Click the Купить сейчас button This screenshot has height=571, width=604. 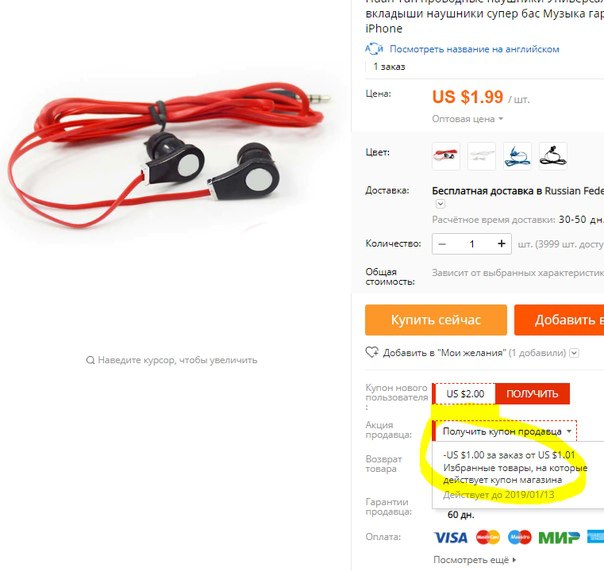click(x=436, y=320)
